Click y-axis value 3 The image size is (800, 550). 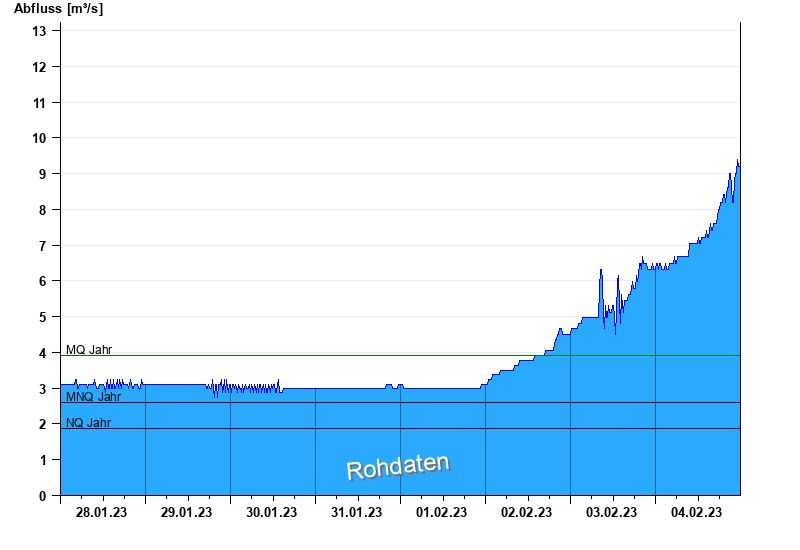pyautogui.click(x=42, y=389)
